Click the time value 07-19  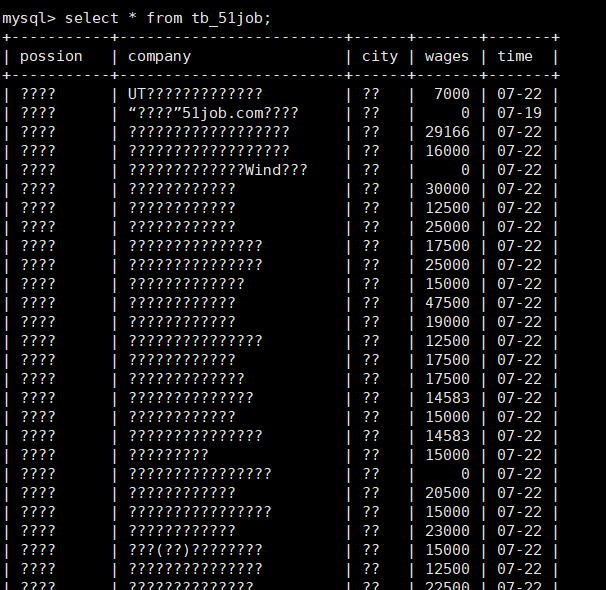[x=519, y=113]
